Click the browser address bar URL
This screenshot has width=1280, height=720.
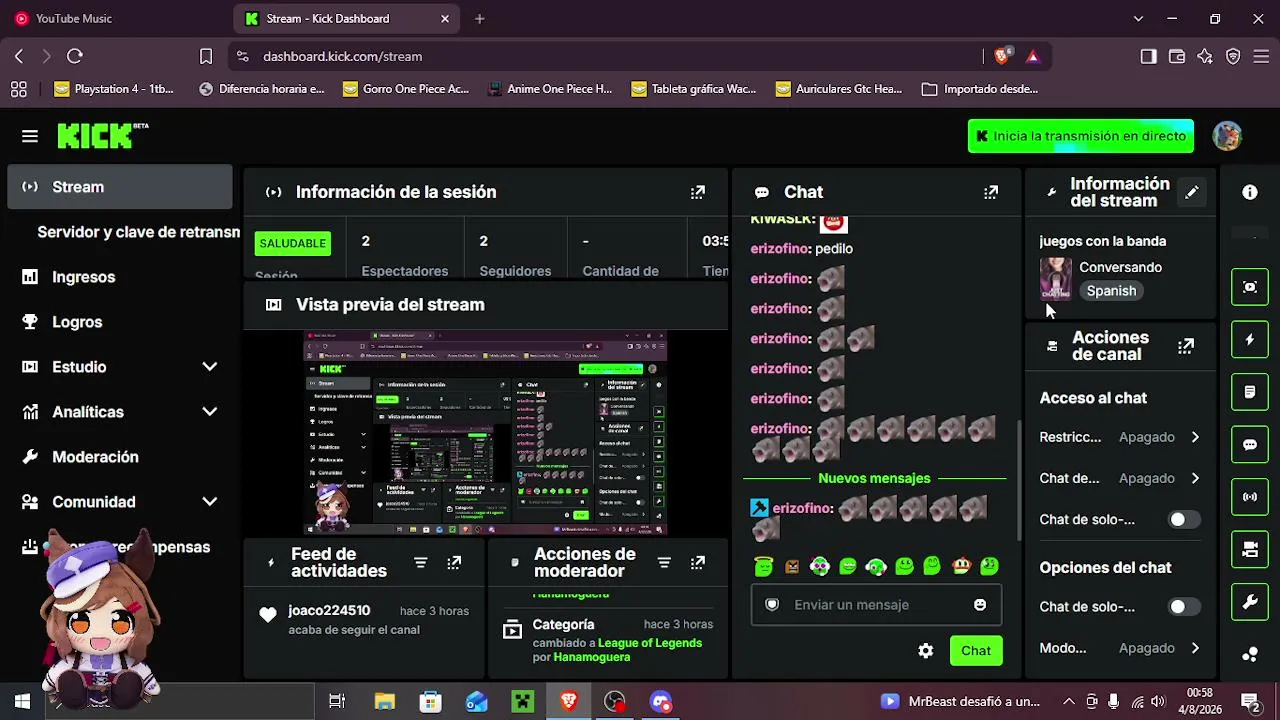tap(342, 56)
